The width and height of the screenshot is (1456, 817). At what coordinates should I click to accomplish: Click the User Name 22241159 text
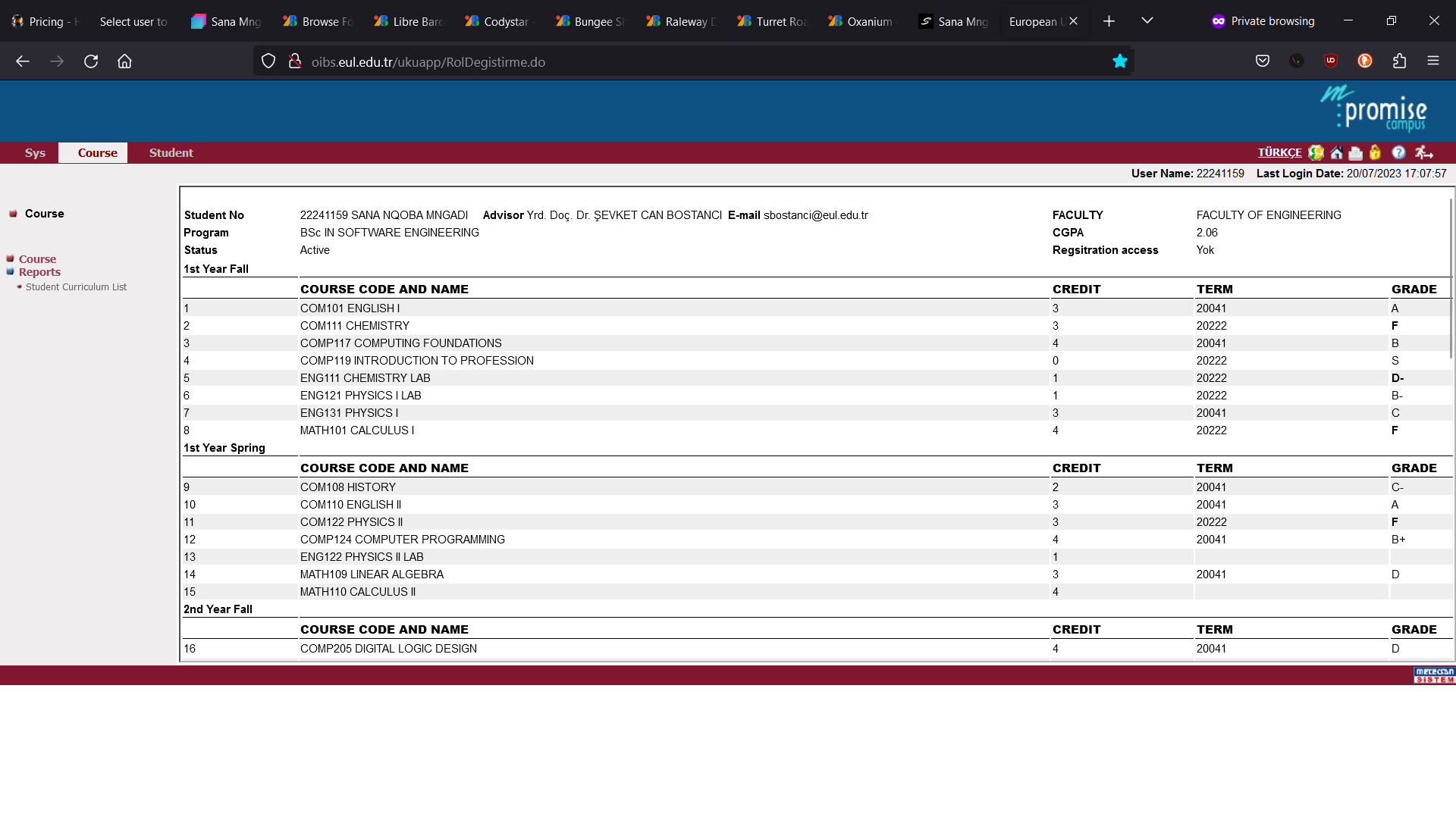click(x=1188, y=174)
